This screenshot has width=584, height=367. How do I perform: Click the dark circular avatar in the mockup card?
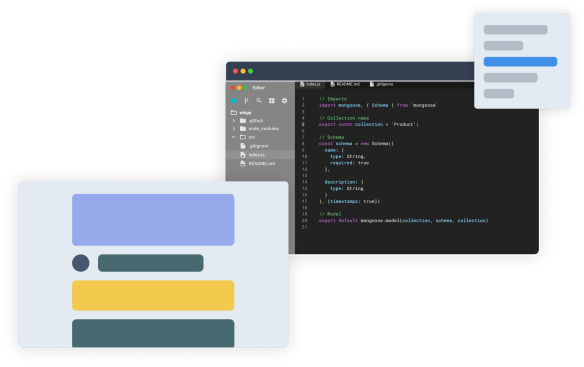pyautogui.click(x=80, y=263)
